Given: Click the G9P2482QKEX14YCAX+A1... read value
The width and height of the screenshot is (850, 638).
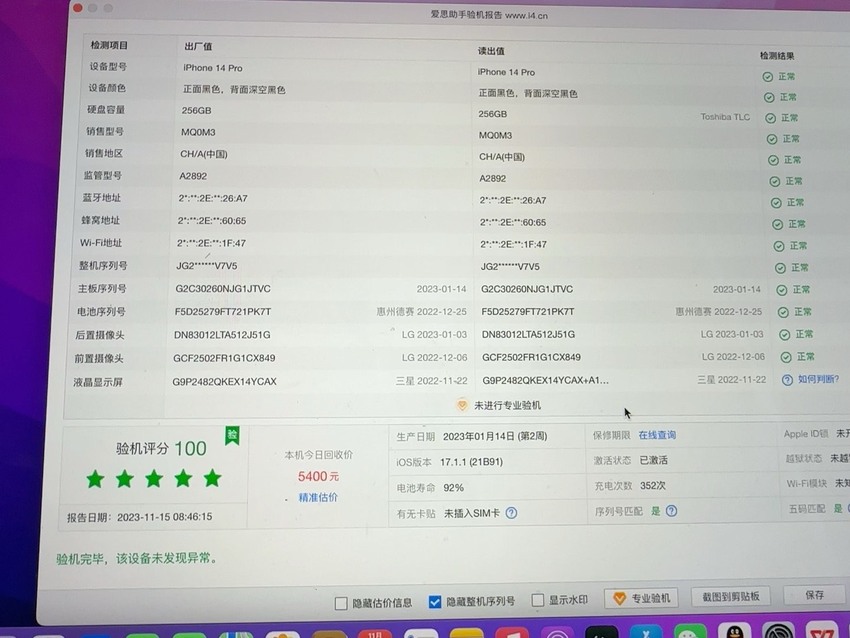Looking at the screenshot, I should coord(545,381).
